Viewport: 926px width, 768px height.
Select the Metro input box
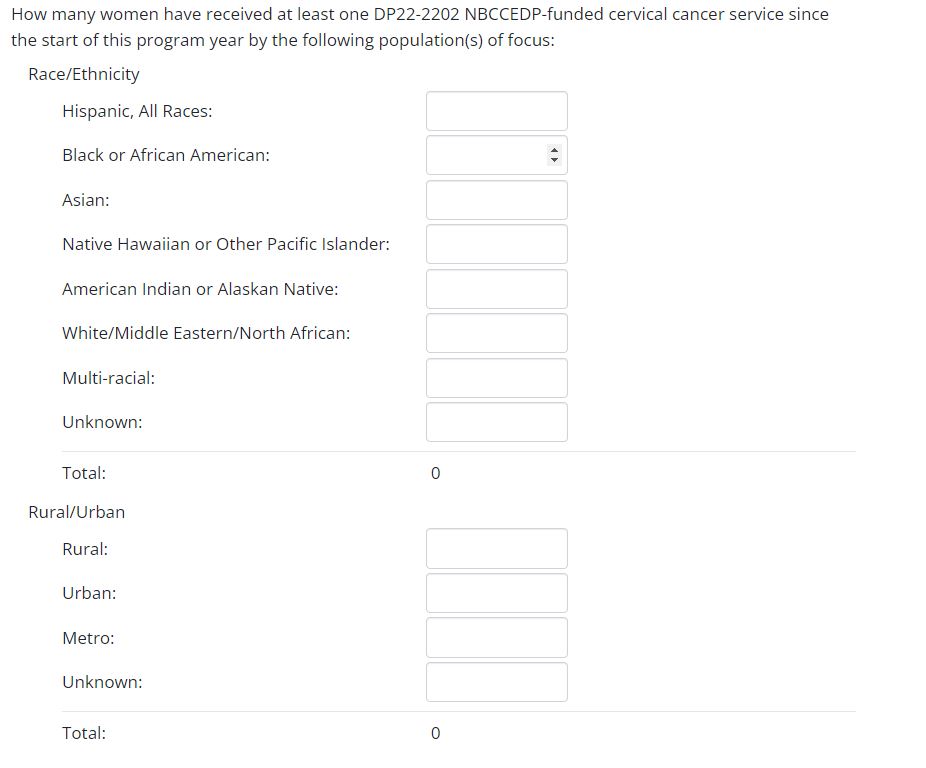pos(496,638)
